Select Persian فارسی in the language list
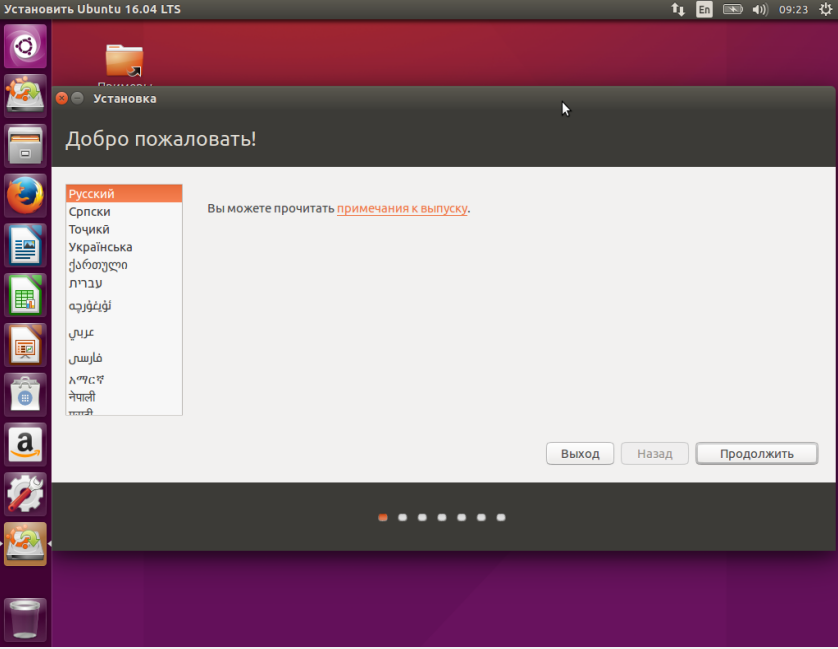 [124, 358]
